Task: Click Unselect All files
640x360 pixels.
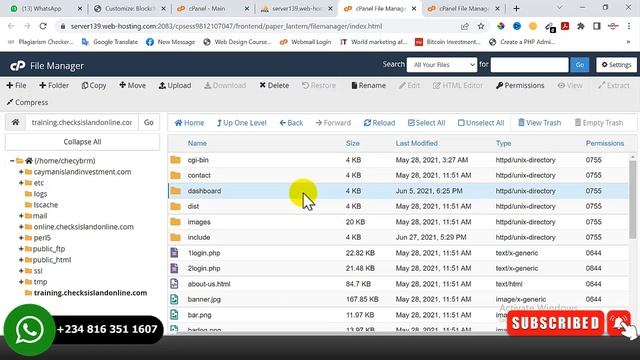Action: point(481,123)
